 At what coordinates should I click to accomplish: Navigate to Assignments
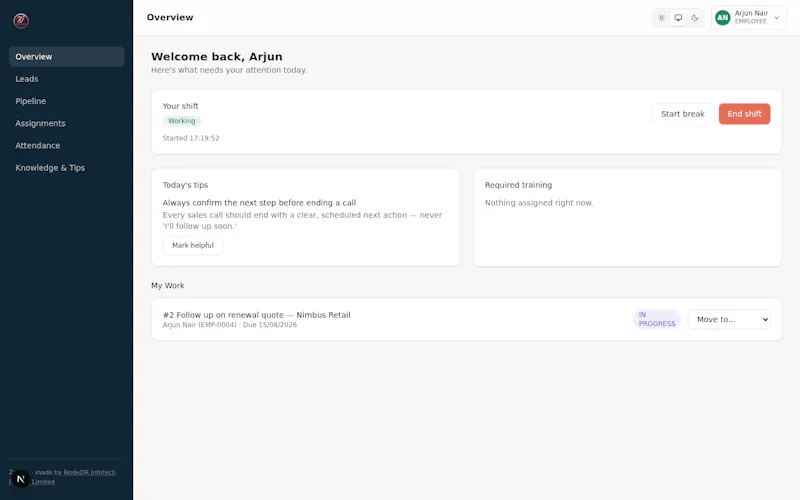pyautogui.click(x=66, y=123)
